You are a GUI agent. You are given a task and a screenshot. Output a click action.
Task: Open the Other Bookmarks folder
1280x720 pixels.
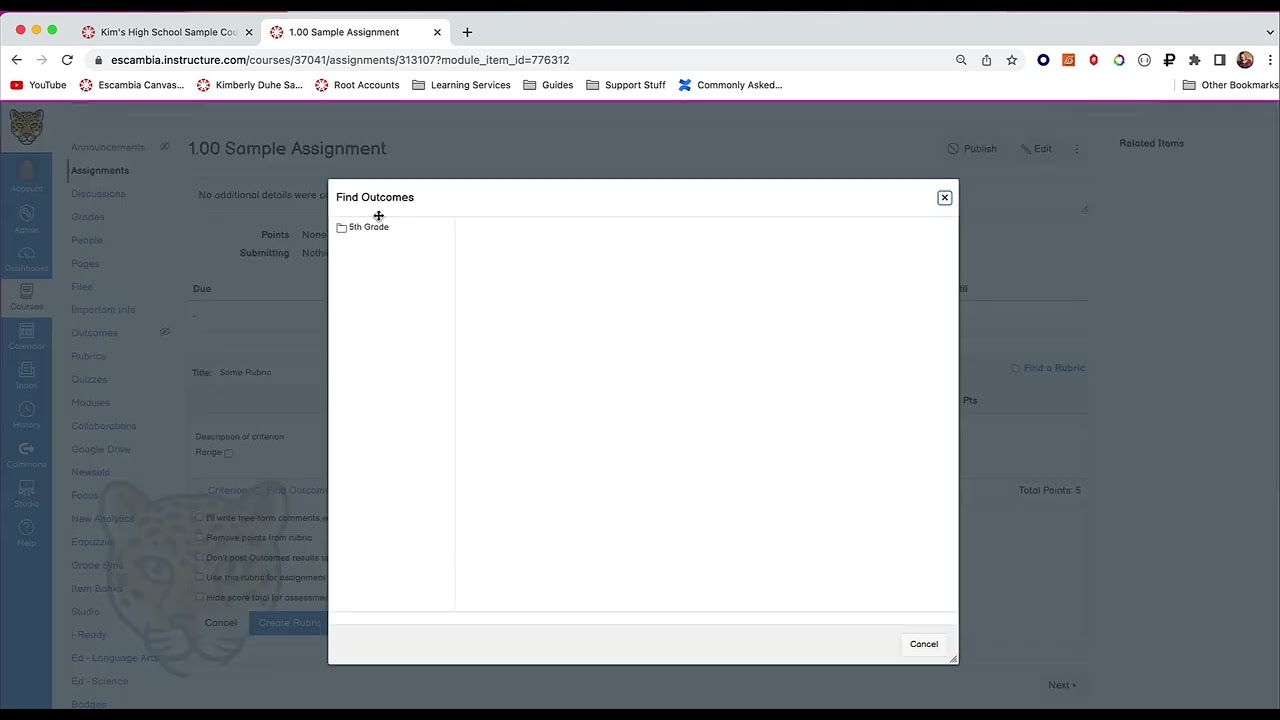pyautogui.click(x=1230, y=85)
